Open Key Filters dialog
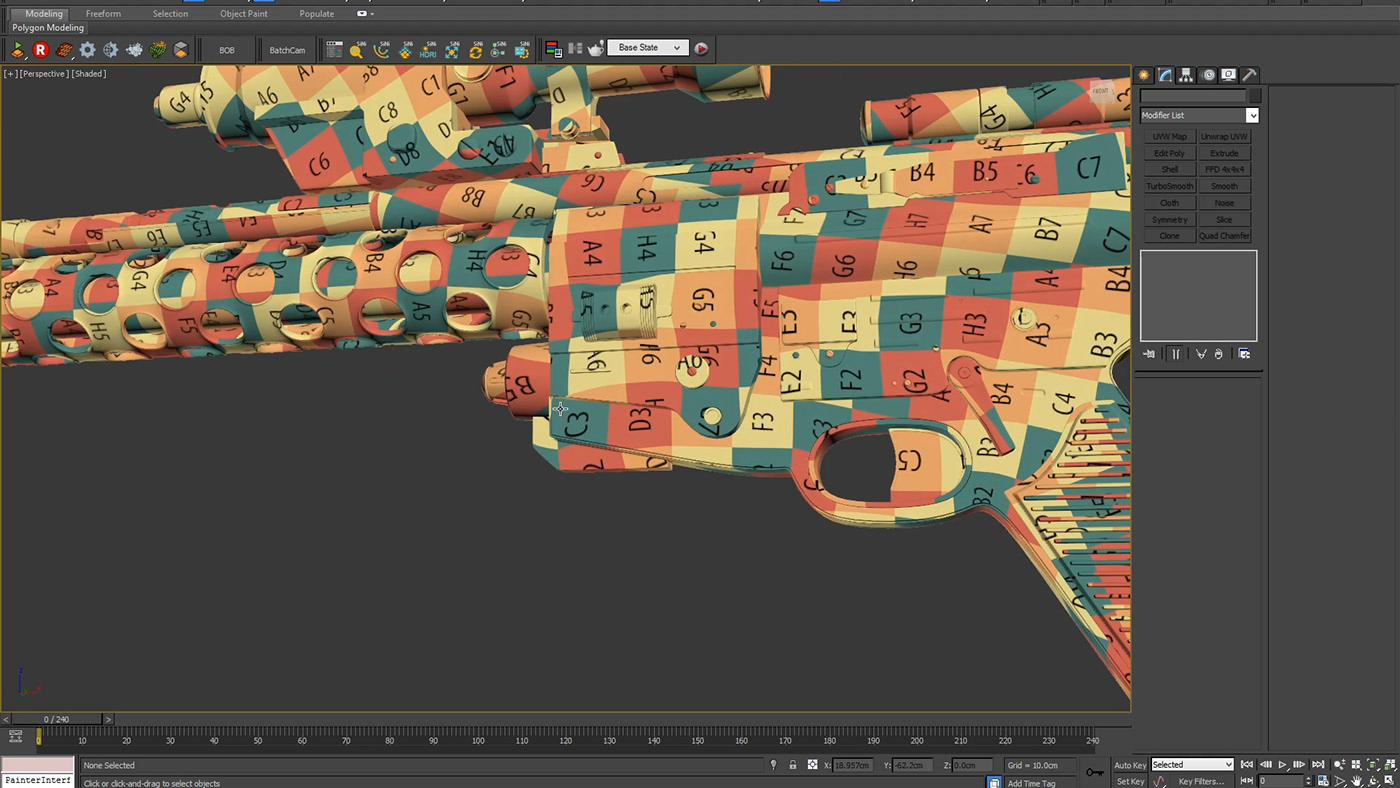1400x788 pixels. pos(1201,781)
